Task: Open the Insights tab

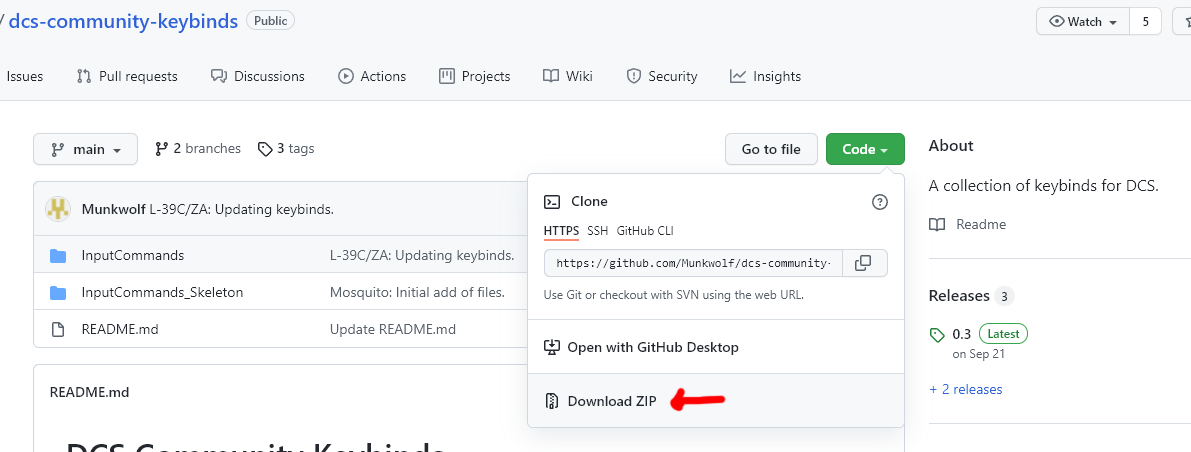Action: pos(766,76)
